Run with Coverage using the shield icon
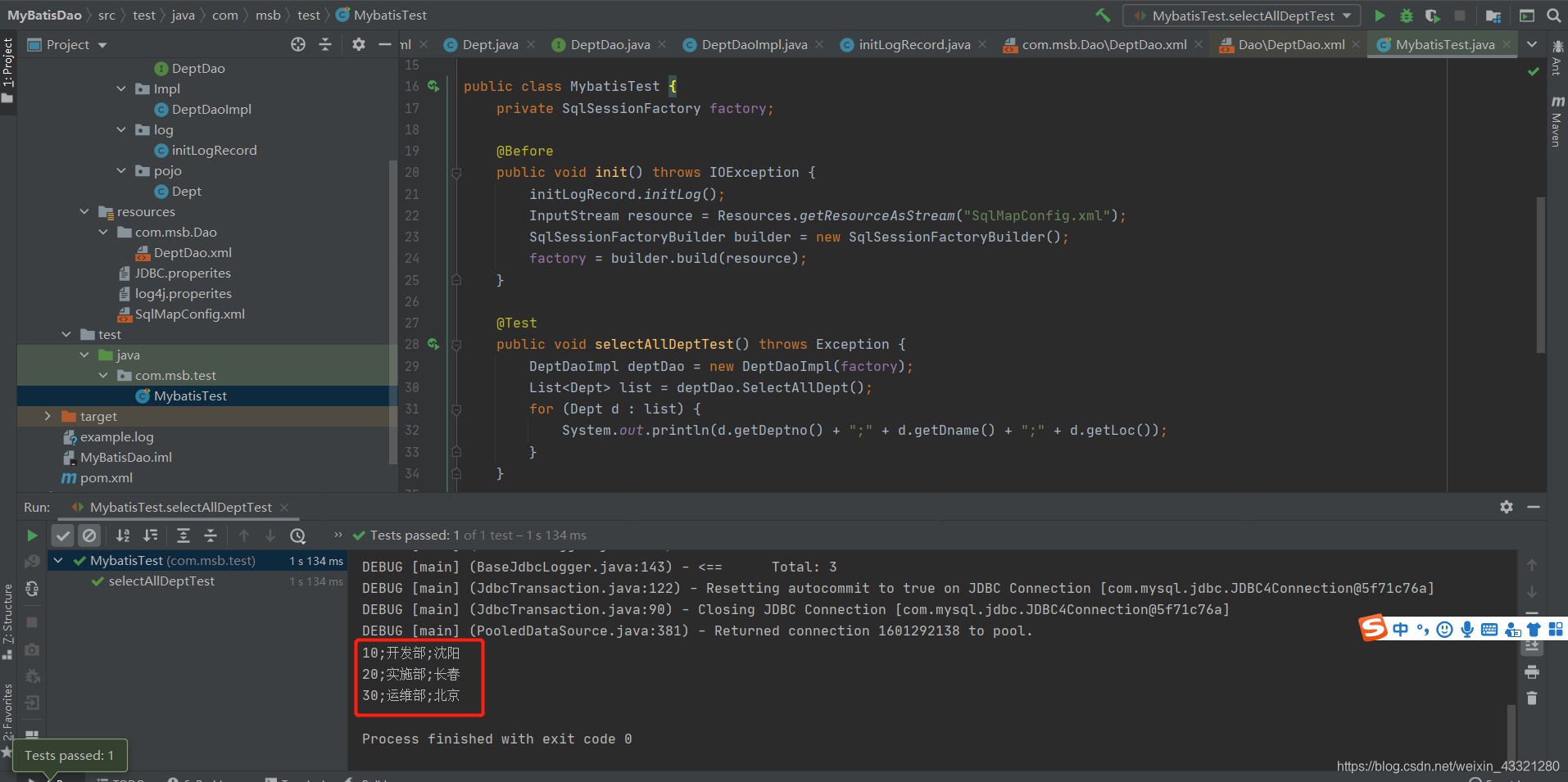The height and width of the screenshot is (782, 1568). 1433,16
